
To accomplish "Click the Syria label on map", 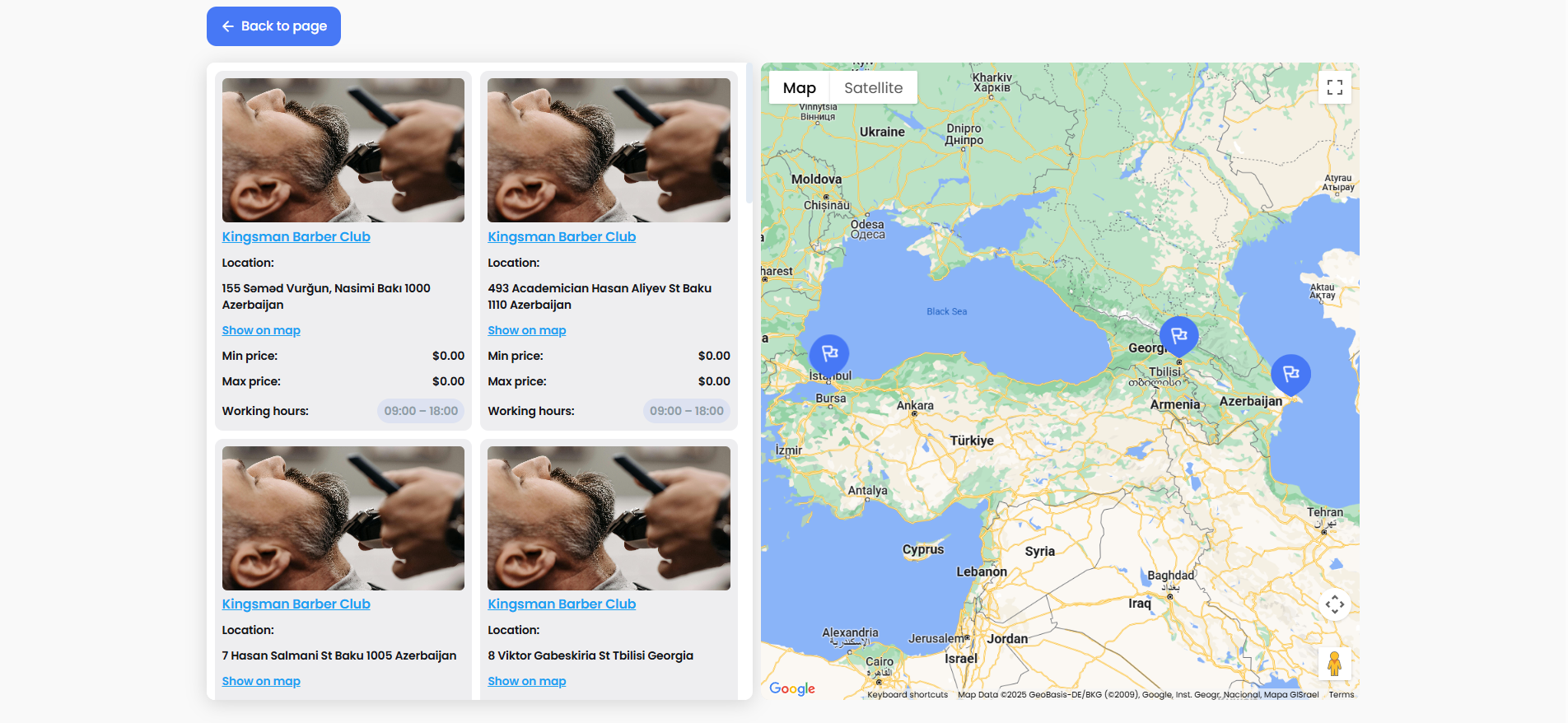I will click(x=1040, y=552).
